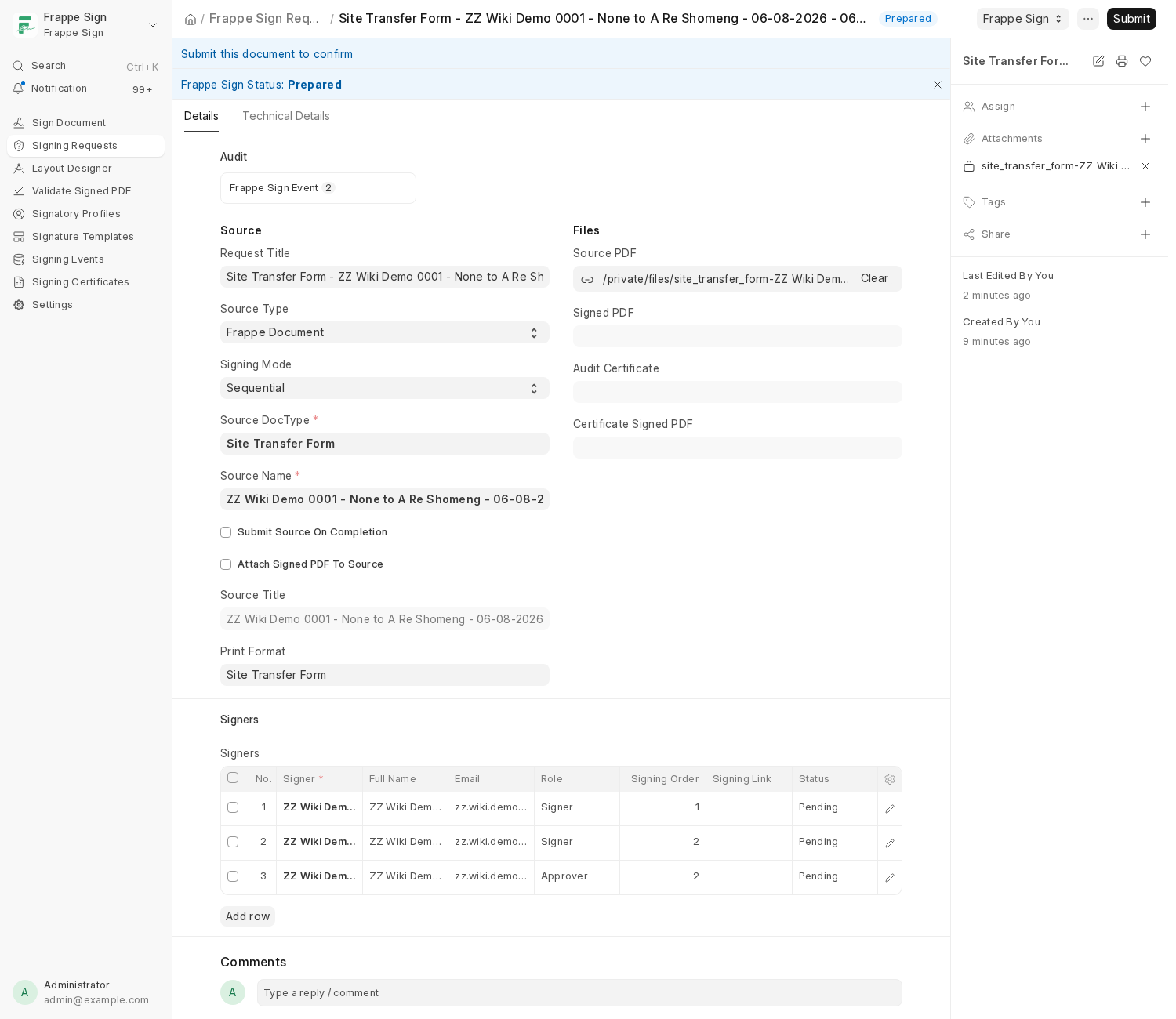Like the document with heart icon
This screenshot has width=1176, height=1019.
click(1145, 61)
